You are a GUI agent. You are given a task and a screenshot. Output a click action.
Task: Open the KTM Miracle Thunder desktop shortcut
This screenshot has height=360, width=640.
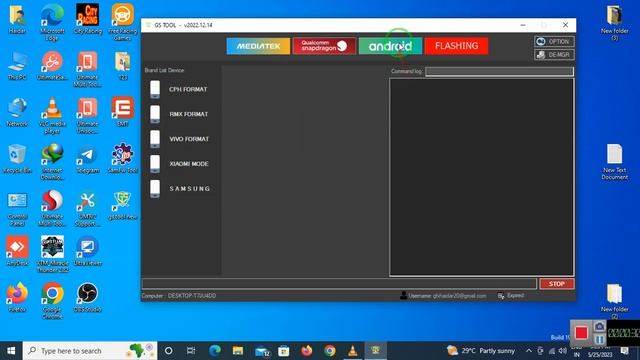[x=52, y=255]
